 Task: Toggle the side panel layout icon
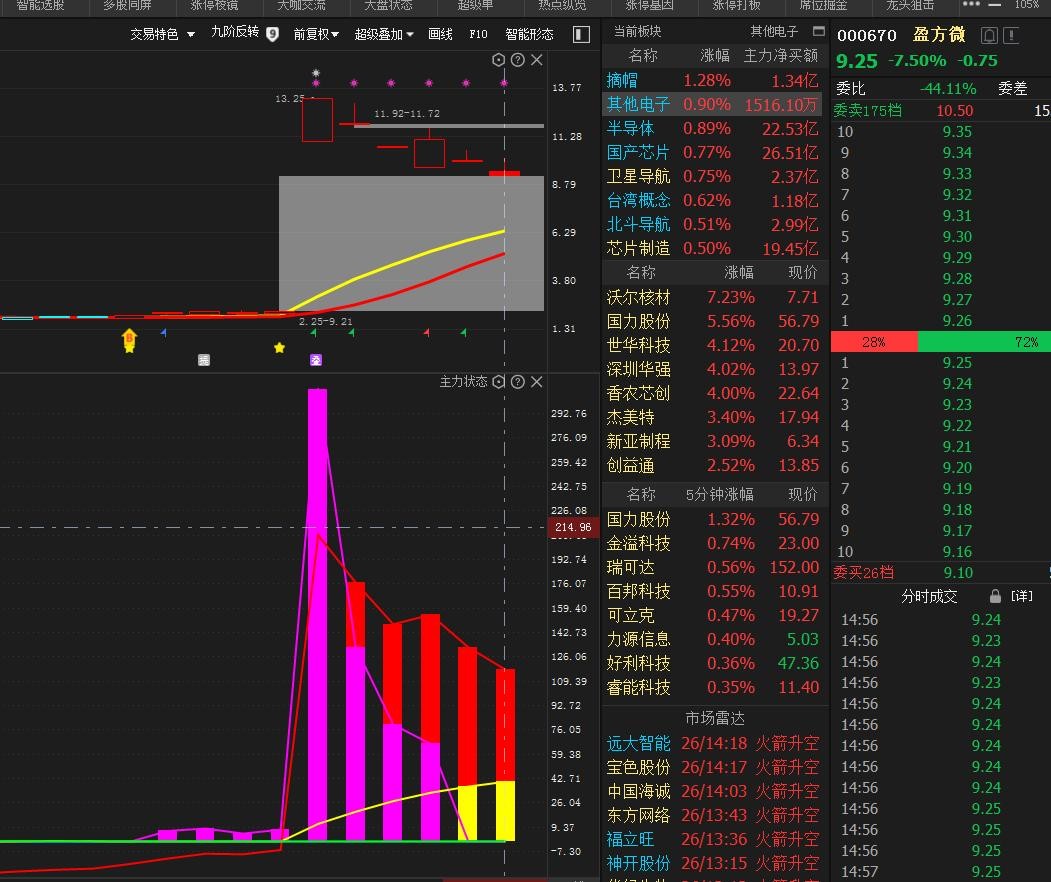click(x=581, y=34)
